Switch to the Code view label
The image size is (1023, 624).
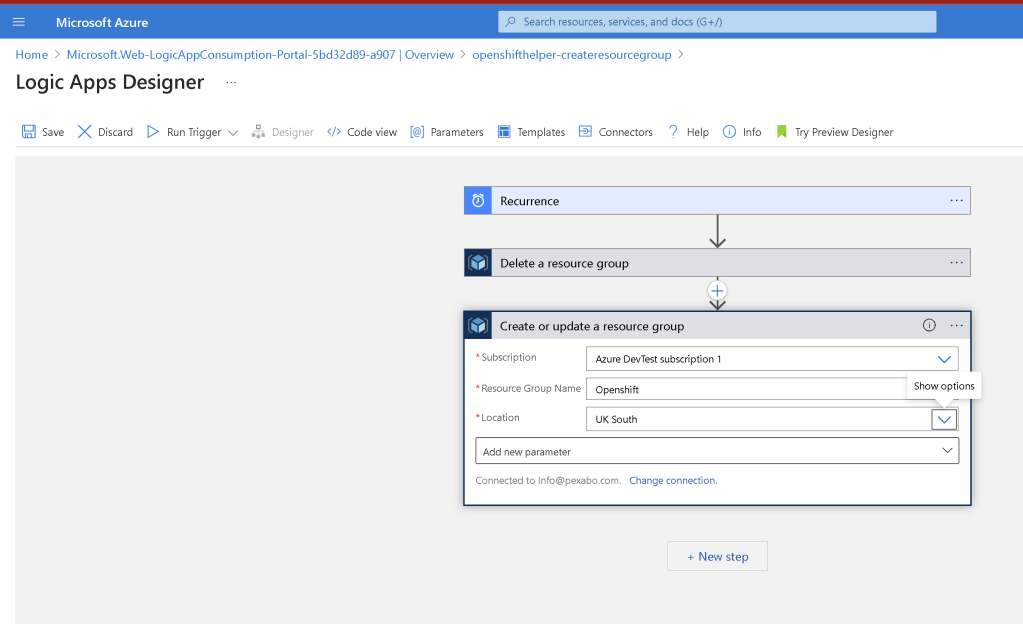tap(372, 132)
